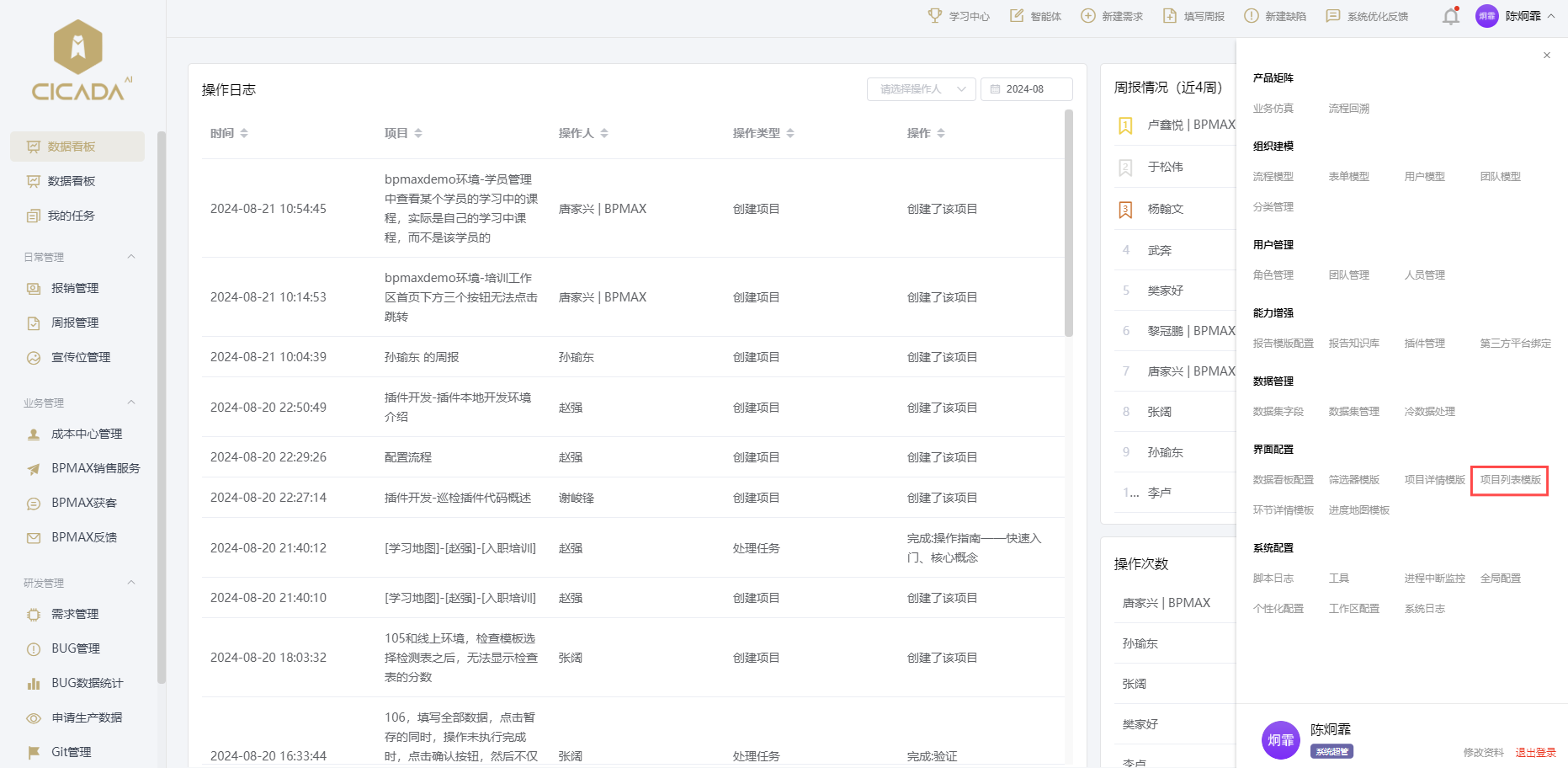Open the 2024-08 month picker

pyautogui.click(x=1027, y=89)
